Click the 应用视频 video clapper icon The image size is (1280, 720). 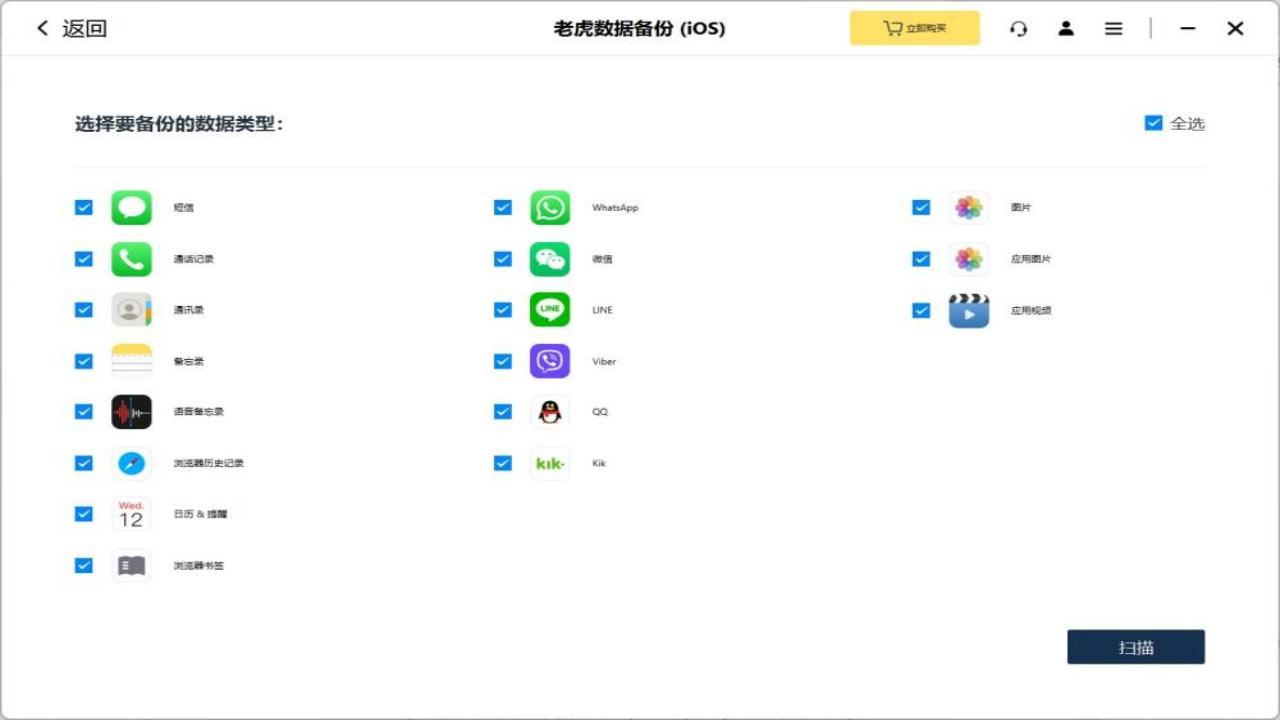pyautogui.click(x=967, y=309)
